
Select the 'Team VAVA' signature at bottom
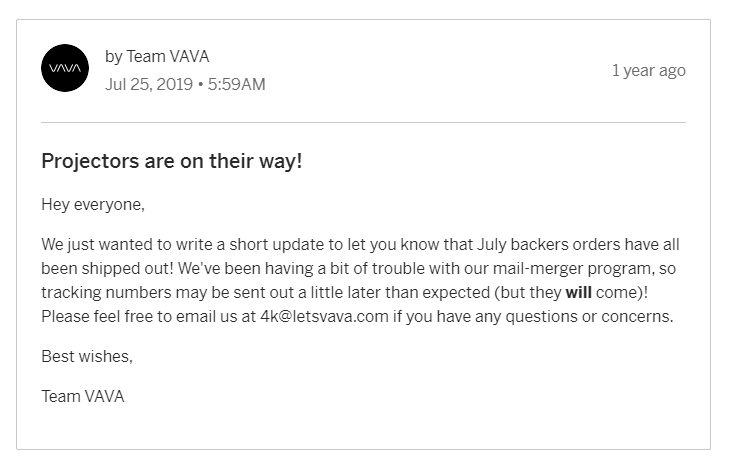[83, 396]
